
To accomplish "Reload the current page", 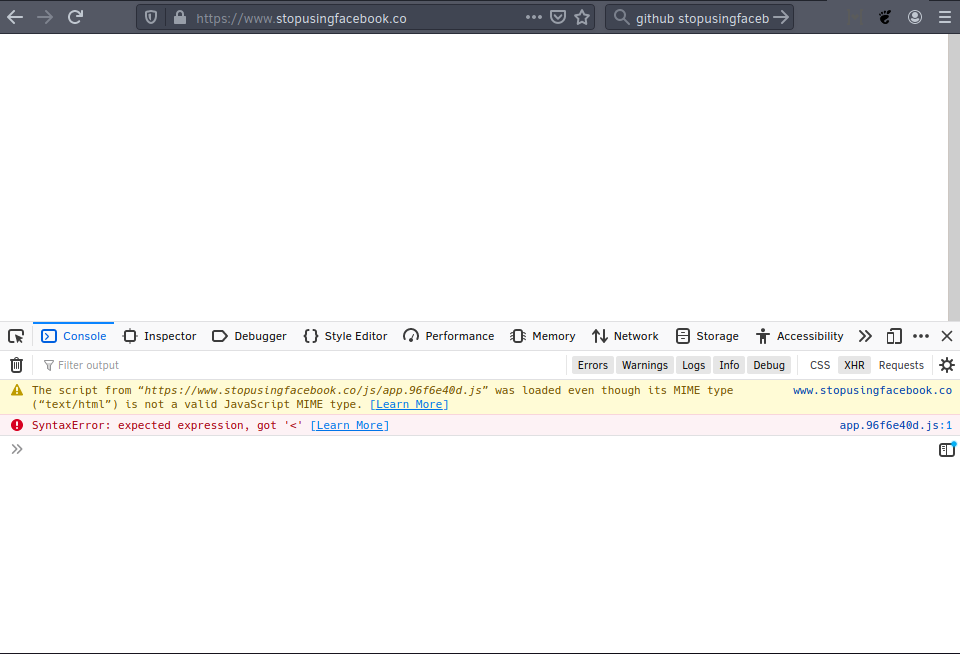I will [x=75, y=17].
